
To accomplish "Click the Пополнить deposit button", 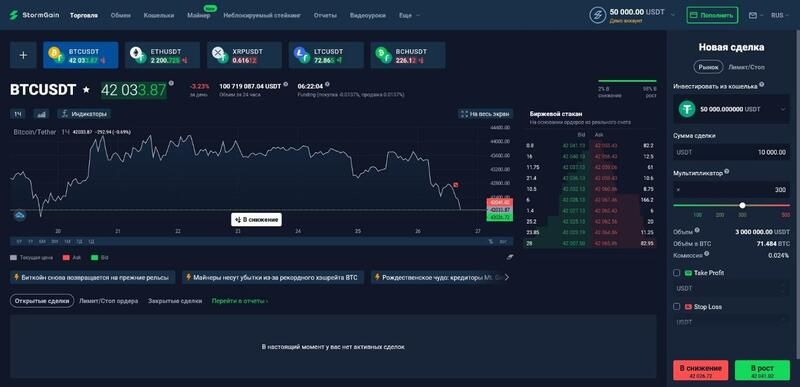I will click(712, 15).
